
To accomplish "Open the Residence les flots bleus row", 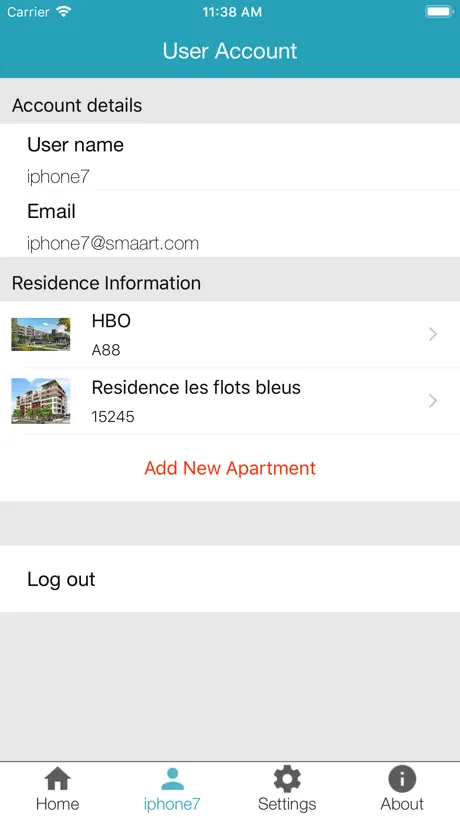I will (230, 401).
